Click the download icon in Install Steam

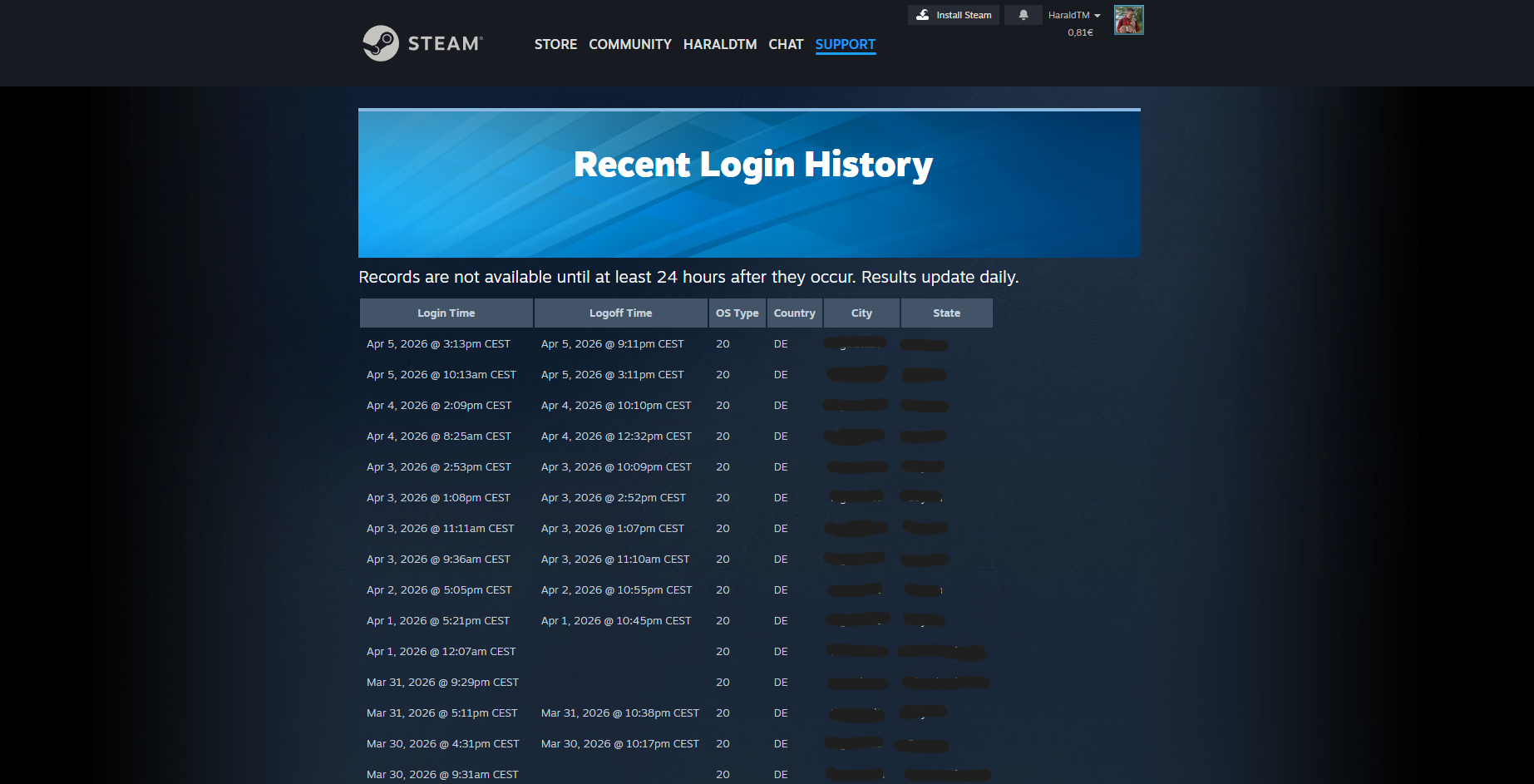click(x=923, y=14)
